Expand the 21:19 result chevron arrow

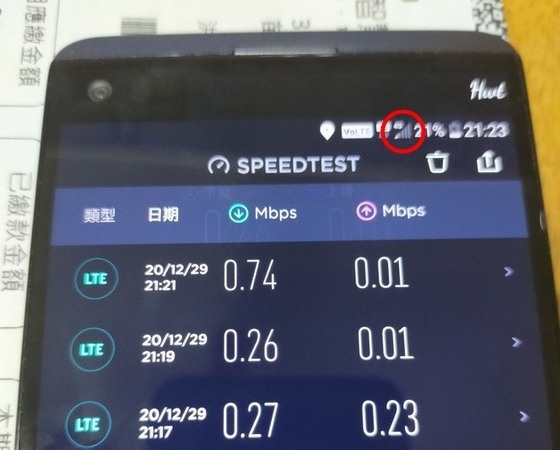[516, 342]
